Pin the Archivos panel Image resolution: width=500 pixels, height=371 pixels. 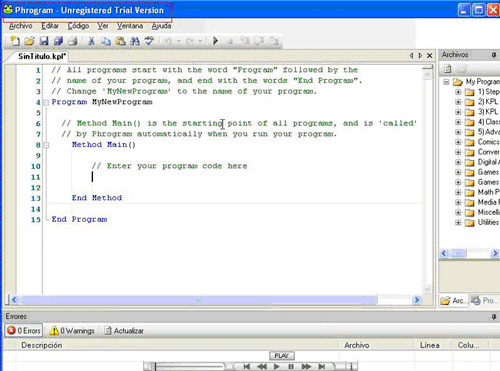(x=494, y=55)
